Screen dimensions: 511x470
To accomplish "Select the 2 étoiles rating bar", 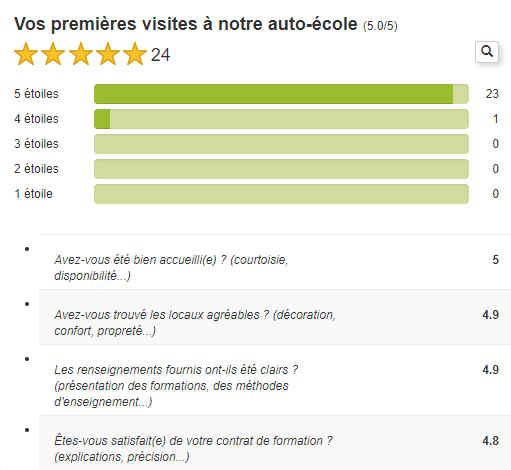I will [x=281, y=169].
